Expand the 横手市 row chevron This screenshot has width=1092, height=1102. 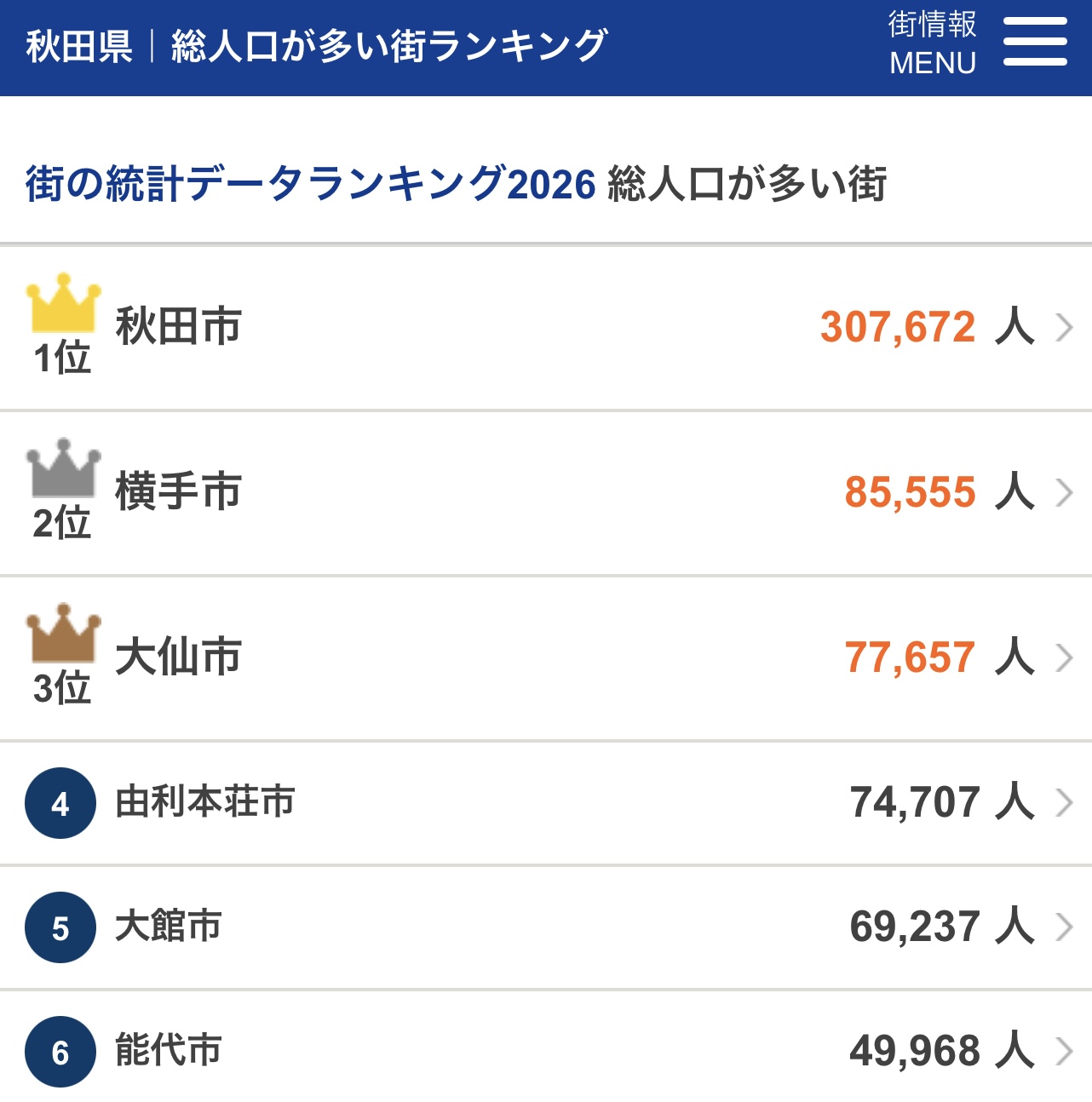[x=1064, y=492]
